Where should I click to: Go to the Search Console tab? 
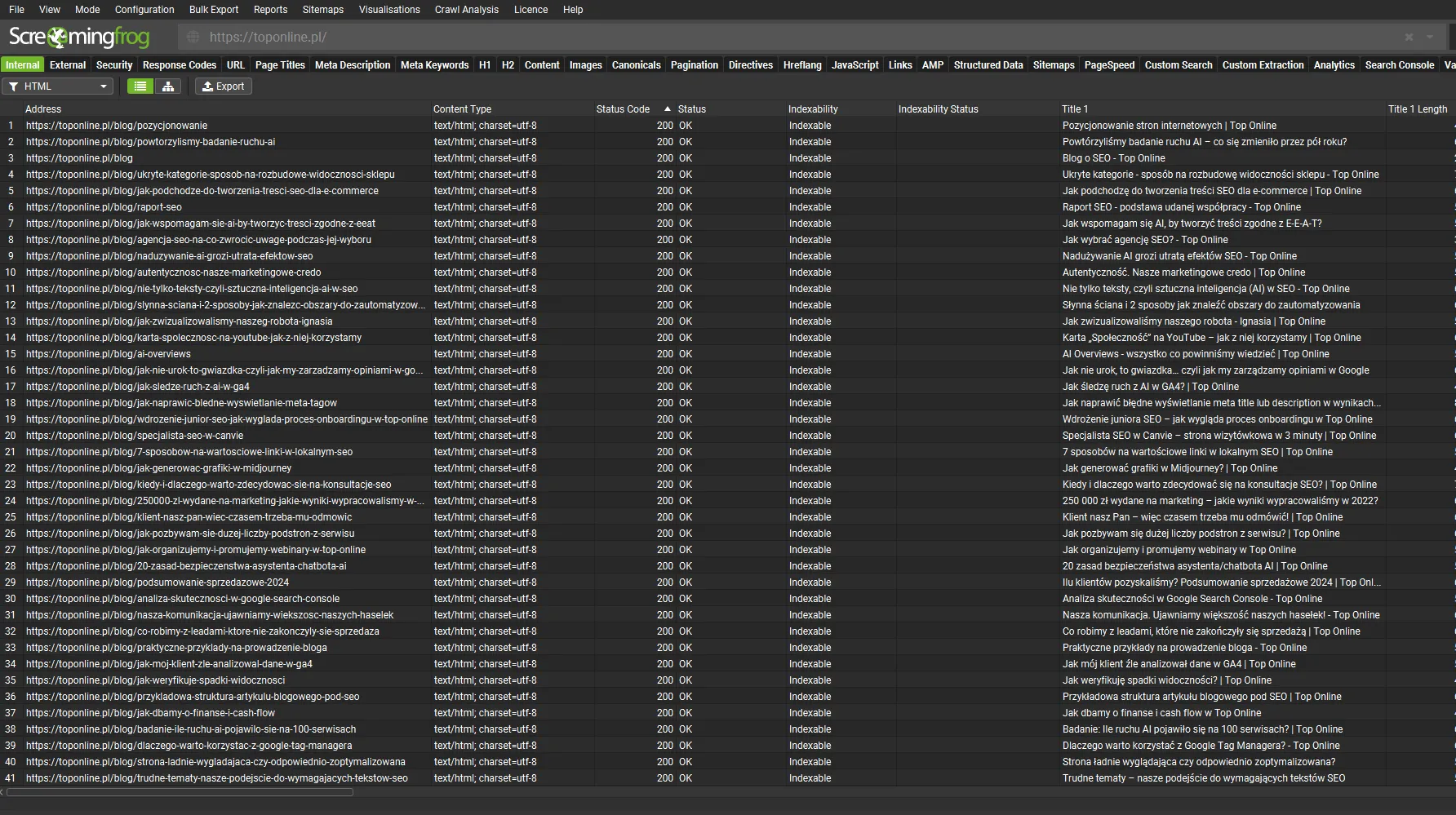tap(1399, 65)
